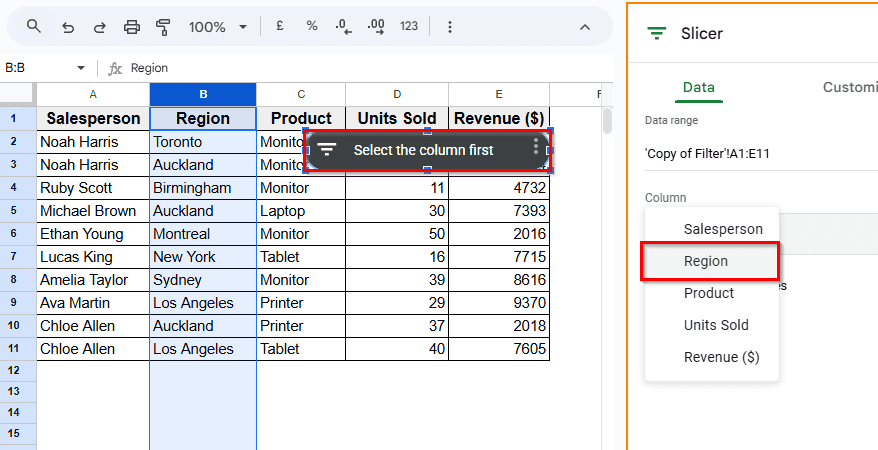This screenshot has width=878, height=450.
Task: Select the paint format roller icon
Action: pos(164,27)
